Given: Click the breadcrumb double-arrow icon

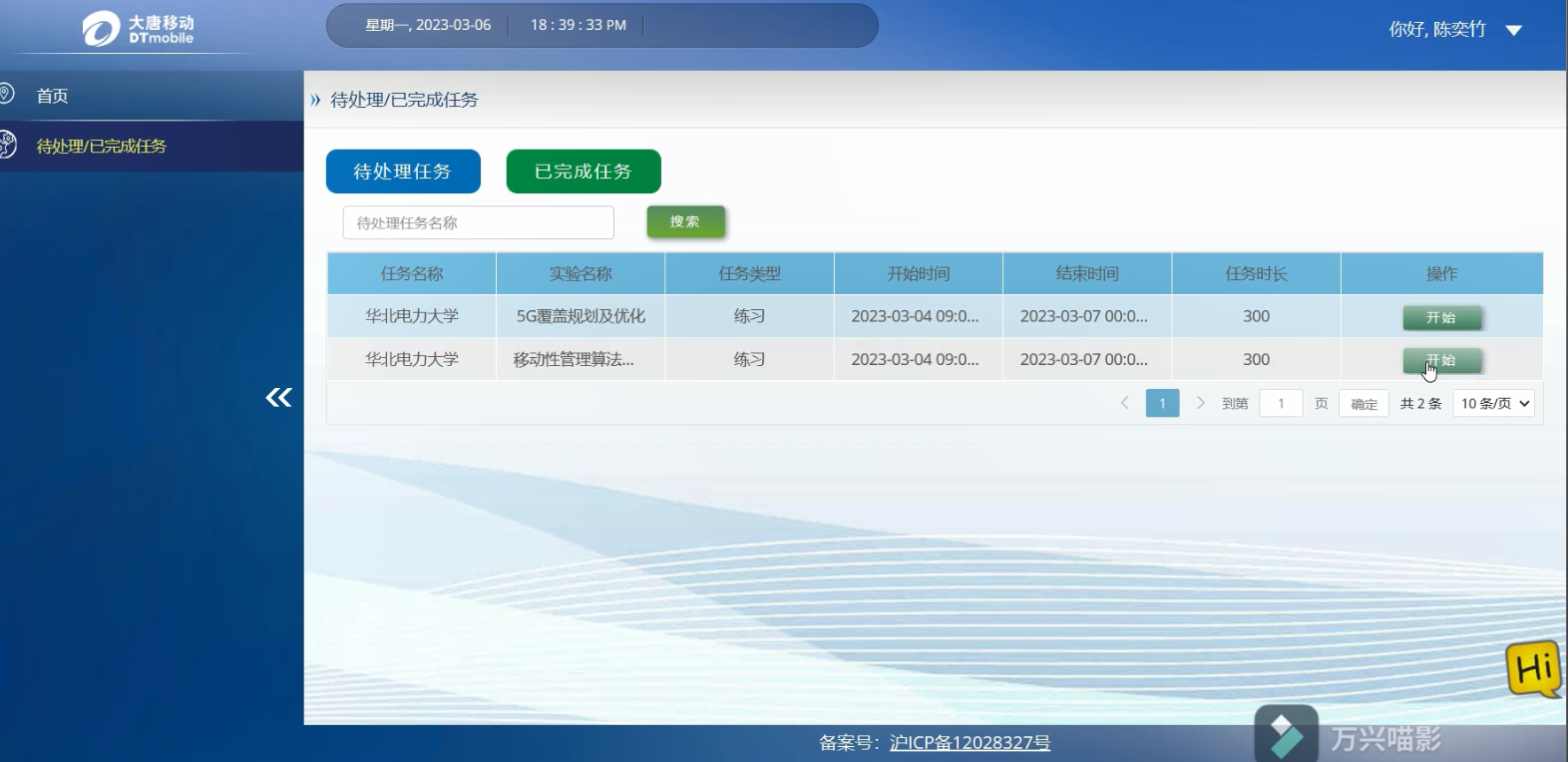Looking at the screenshot, I should (315, 100).
